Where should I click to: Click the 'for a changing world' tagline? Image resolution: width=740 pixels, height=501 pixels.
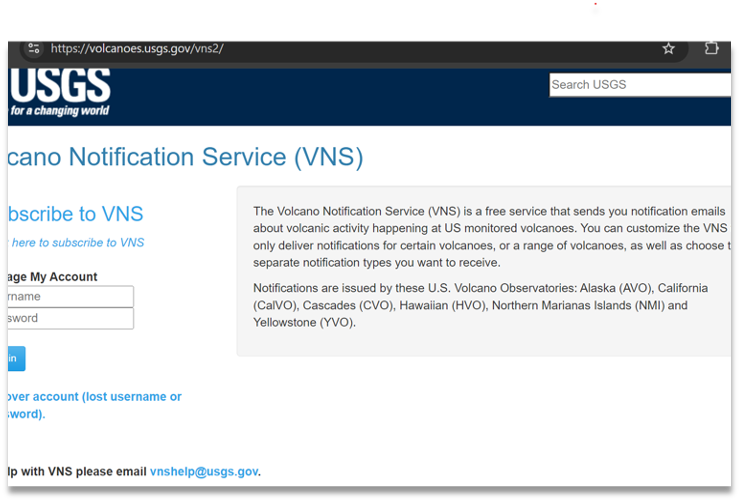click(x=59, y=111)
